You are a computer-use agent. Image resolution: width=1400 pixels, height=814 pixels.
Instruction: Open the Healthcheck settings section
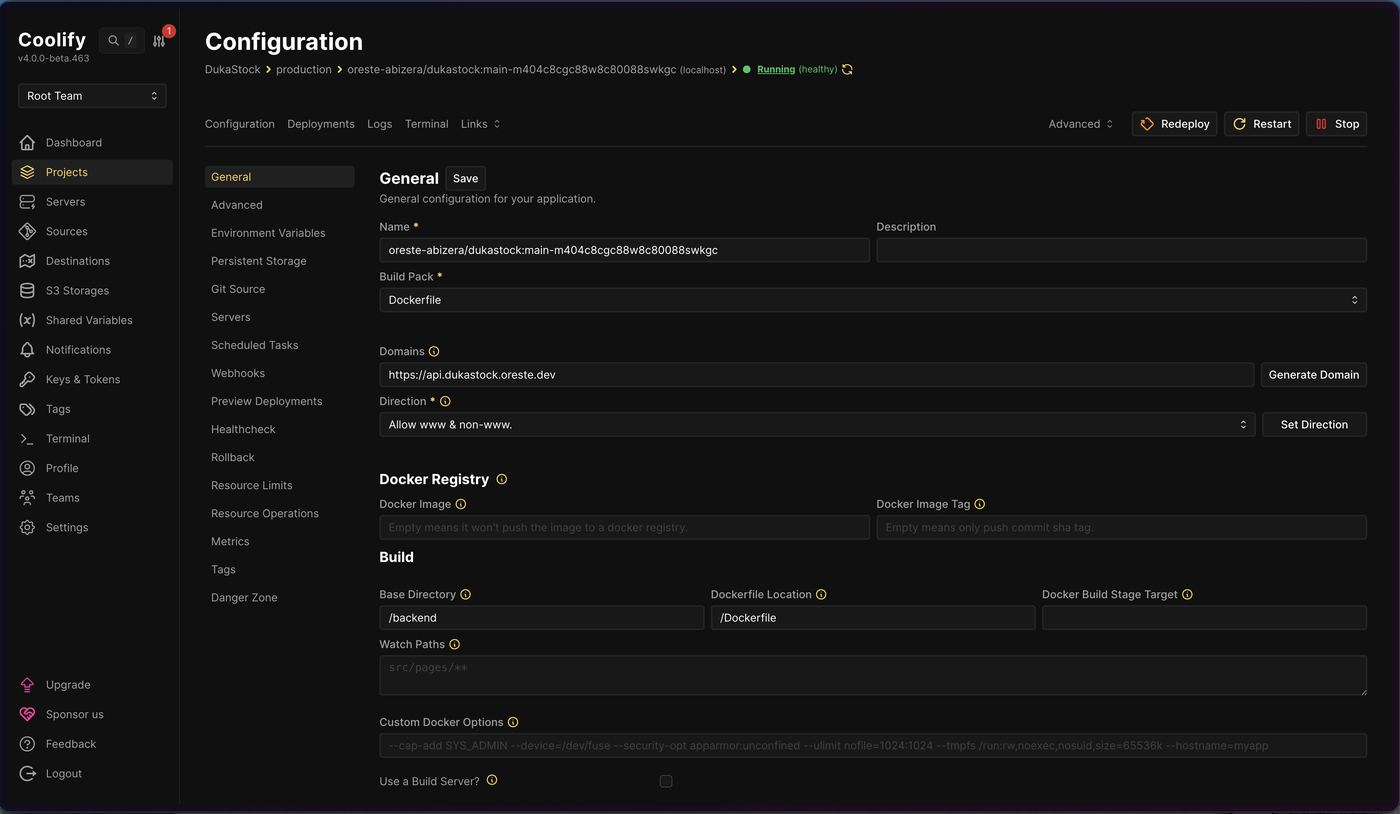click(x=243, y=429)
